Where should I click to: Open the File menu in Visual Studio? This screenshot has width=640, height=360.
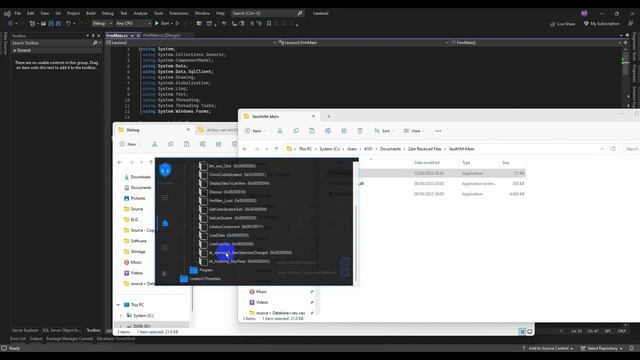coord(18,13)
